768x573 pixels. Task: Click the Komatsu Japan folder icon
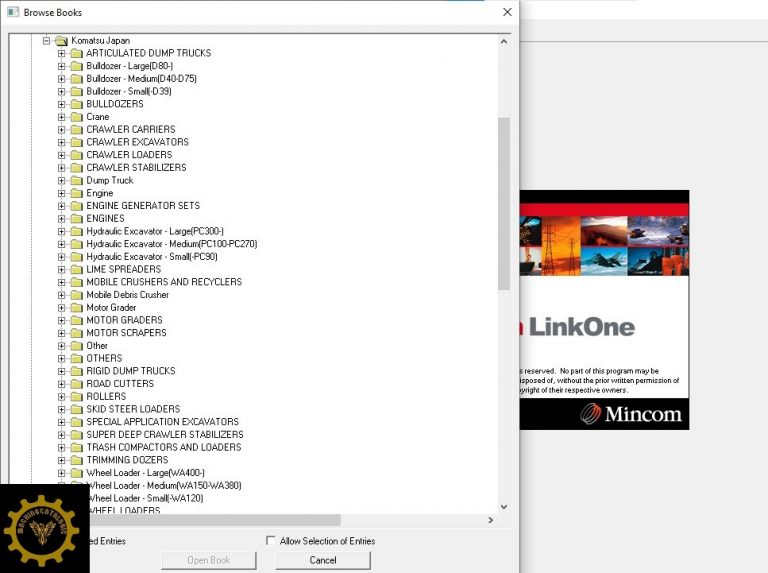point(61,41)
